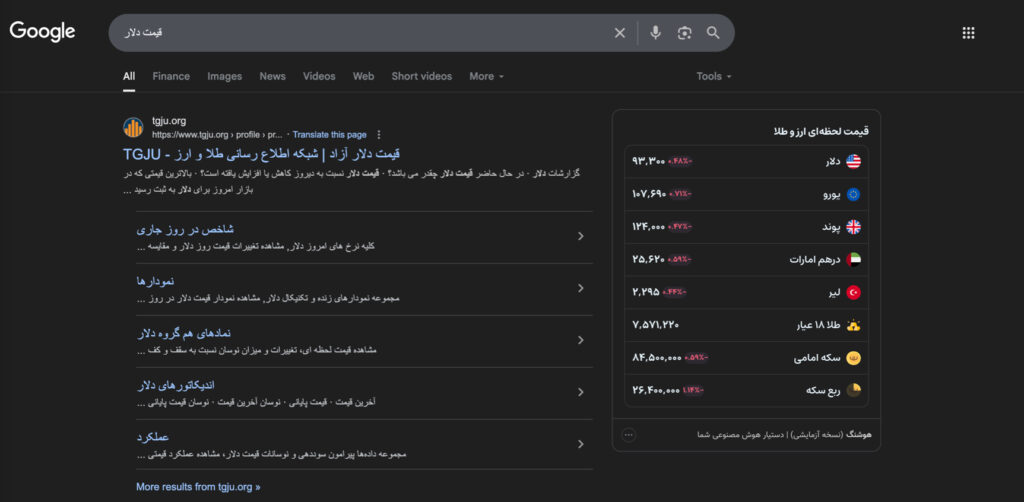Viewport: 1024px width, 502px height.
Task: Open the TGJU قیمت دلار آزاد result title
Action: coord(261,154)
